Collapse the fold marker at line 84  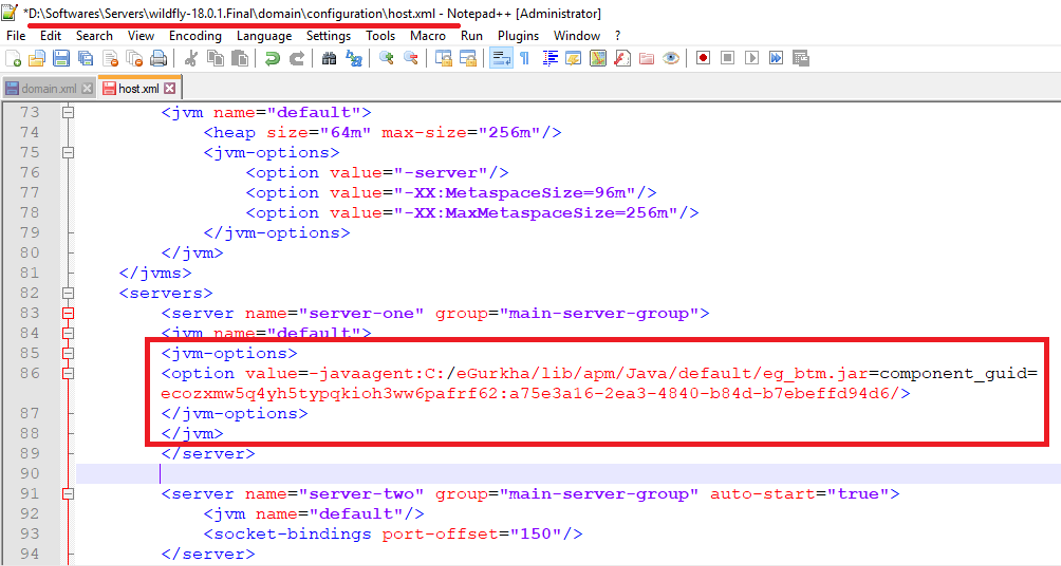(x=68, y=333)
